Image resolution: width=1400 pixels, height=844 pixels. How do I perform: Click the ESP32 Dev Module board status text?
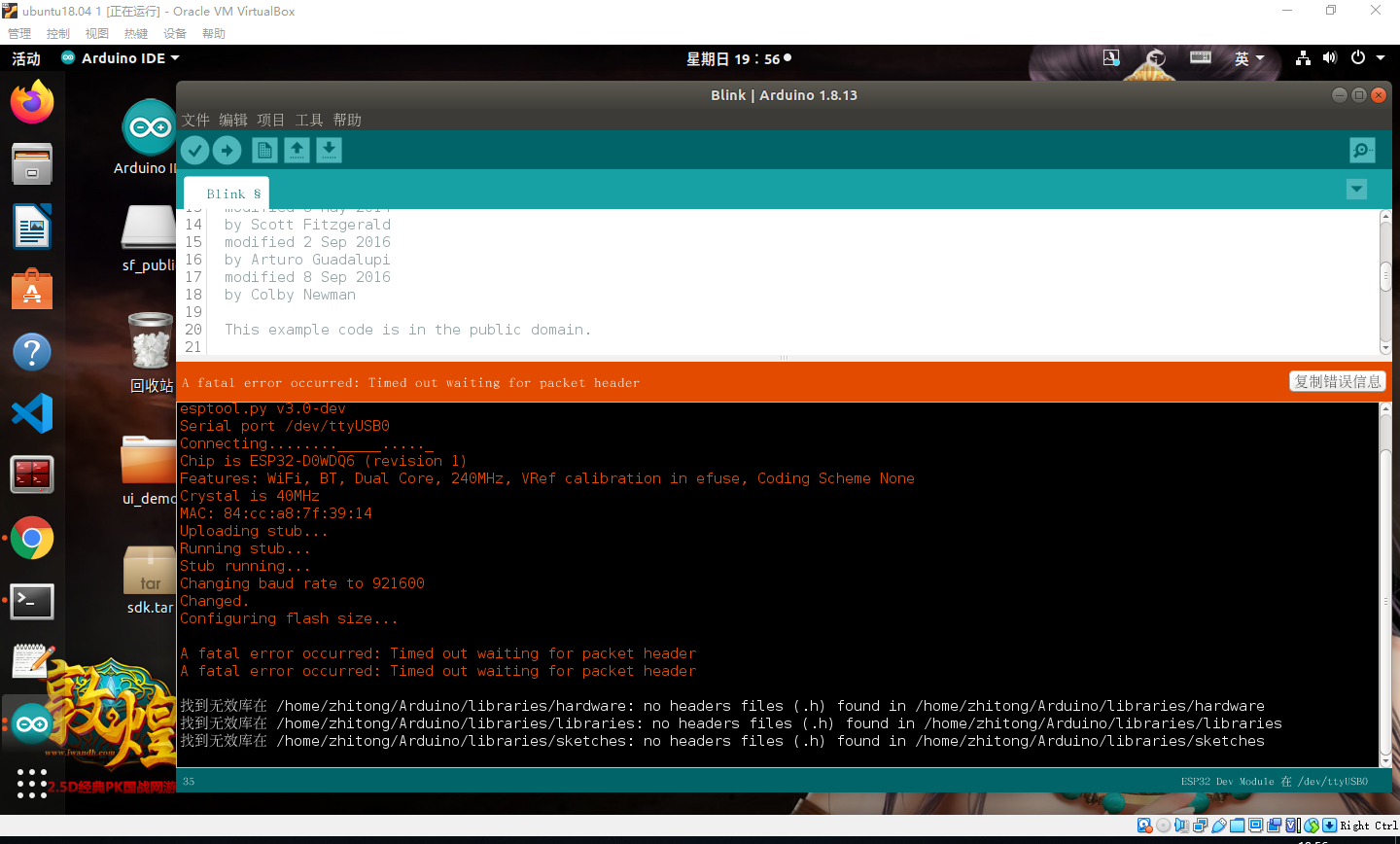pos(1274,781)
